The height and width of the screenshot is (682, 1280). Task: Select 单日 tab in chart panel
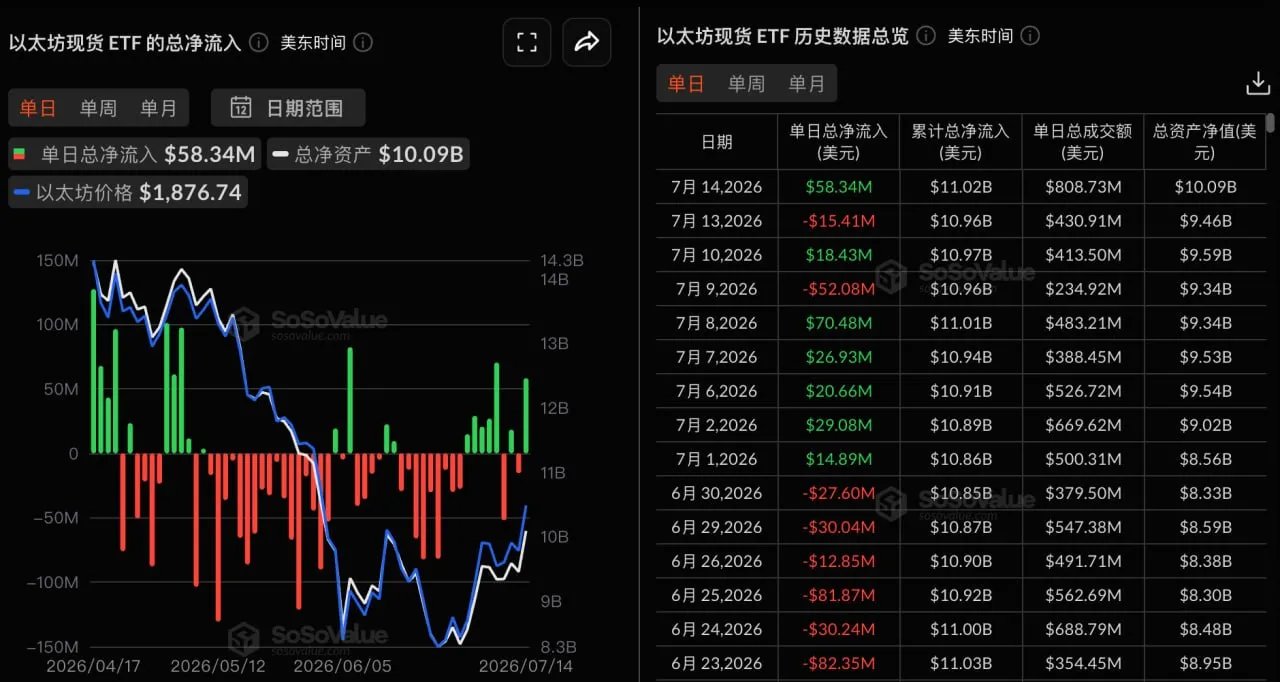(x=38, y=108)
